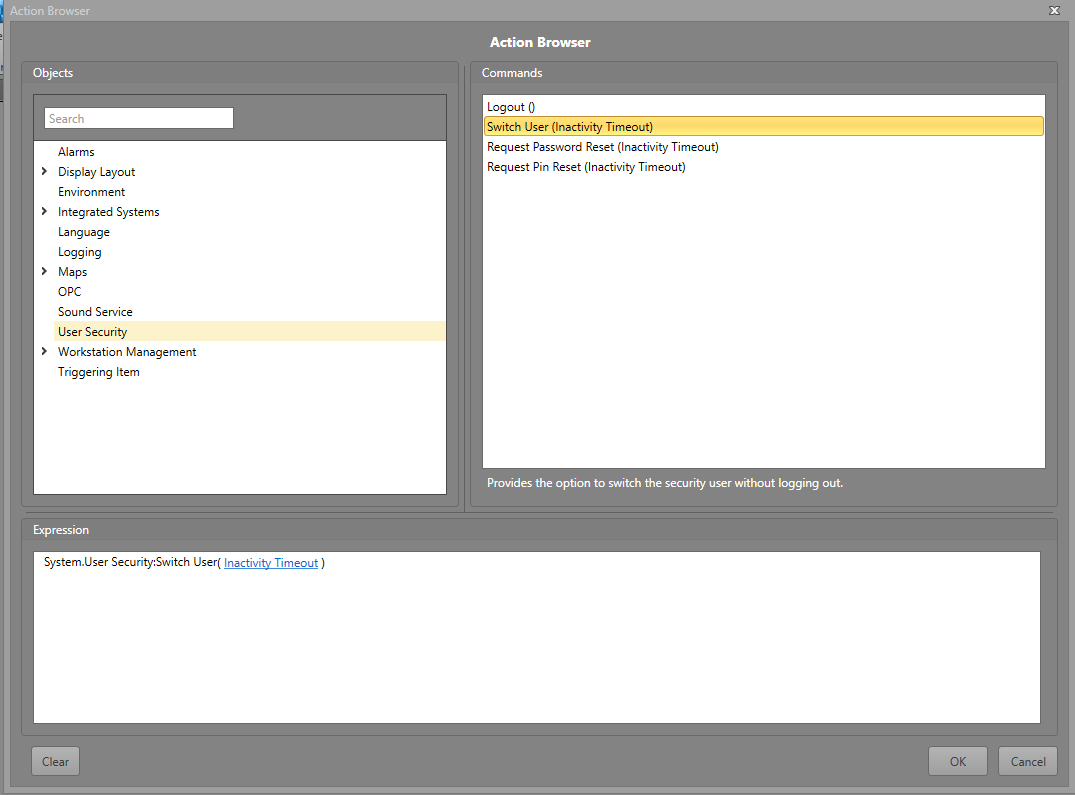Image resolution: width=1075 pixels, height=795 pixels.
Task: Expand the Integrated Systems arrow
Action: 44,212
